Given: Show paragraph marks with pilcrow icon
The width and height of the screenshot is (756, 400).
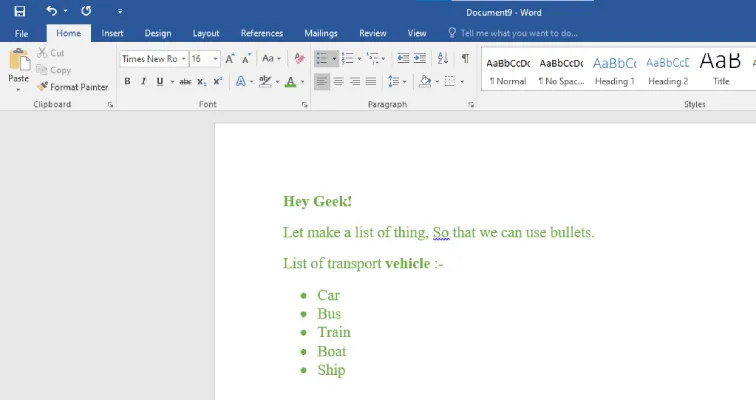Looking at the screenshot, I should 465,59.
